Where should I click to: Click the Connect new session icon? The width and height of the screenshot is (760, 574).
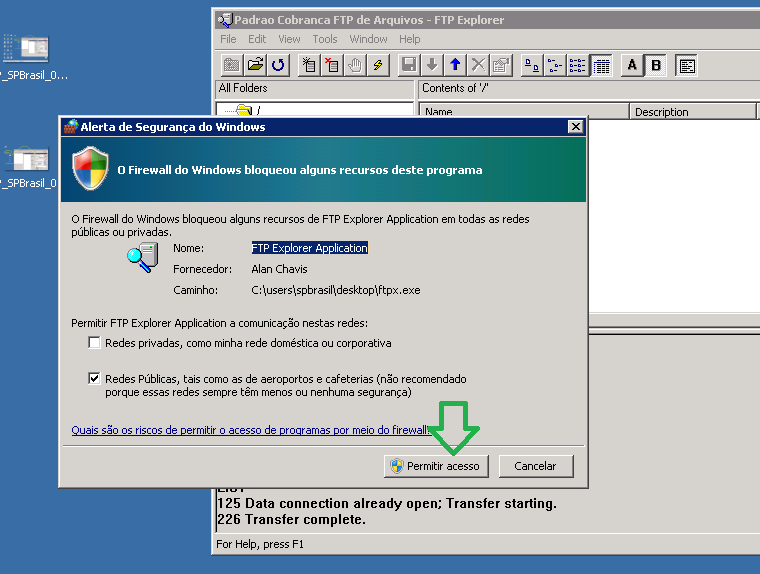(x=309, y=65)
